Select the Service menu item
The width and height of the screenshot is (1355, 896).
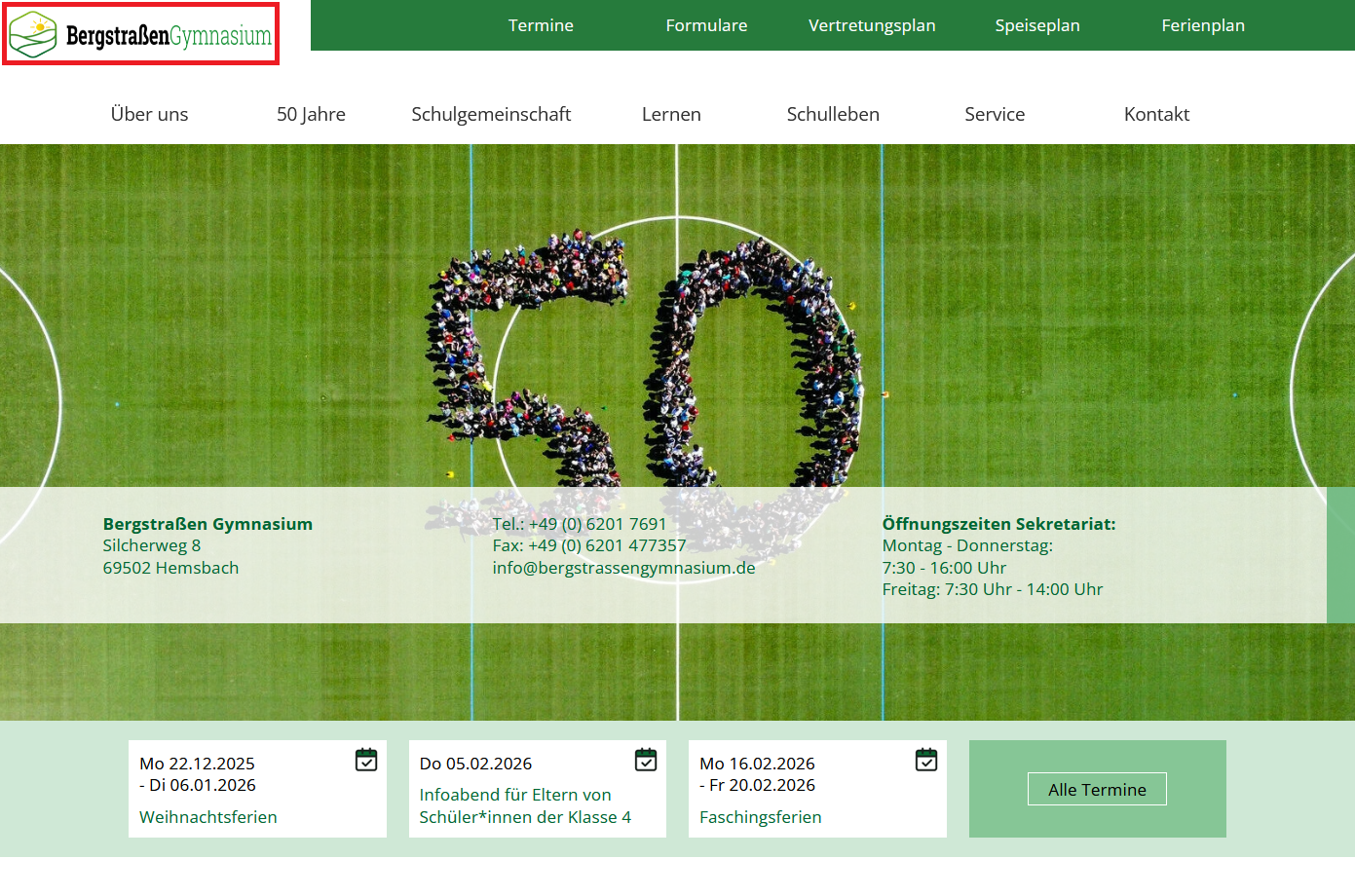(995, 114)
